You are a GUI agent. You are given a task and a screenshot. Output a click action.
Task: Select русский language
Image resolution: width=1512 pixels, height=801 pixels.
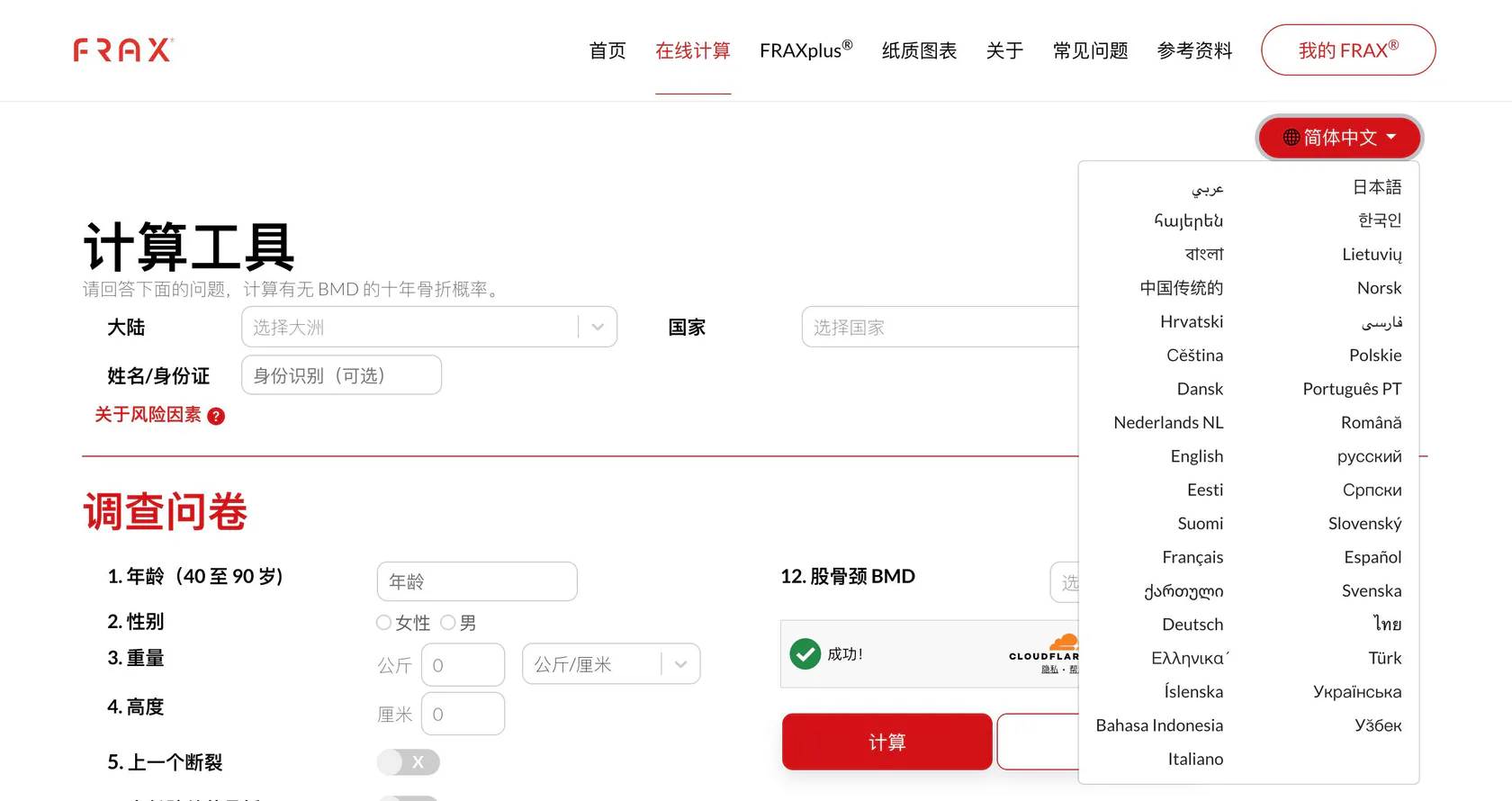click(1369, 456)
